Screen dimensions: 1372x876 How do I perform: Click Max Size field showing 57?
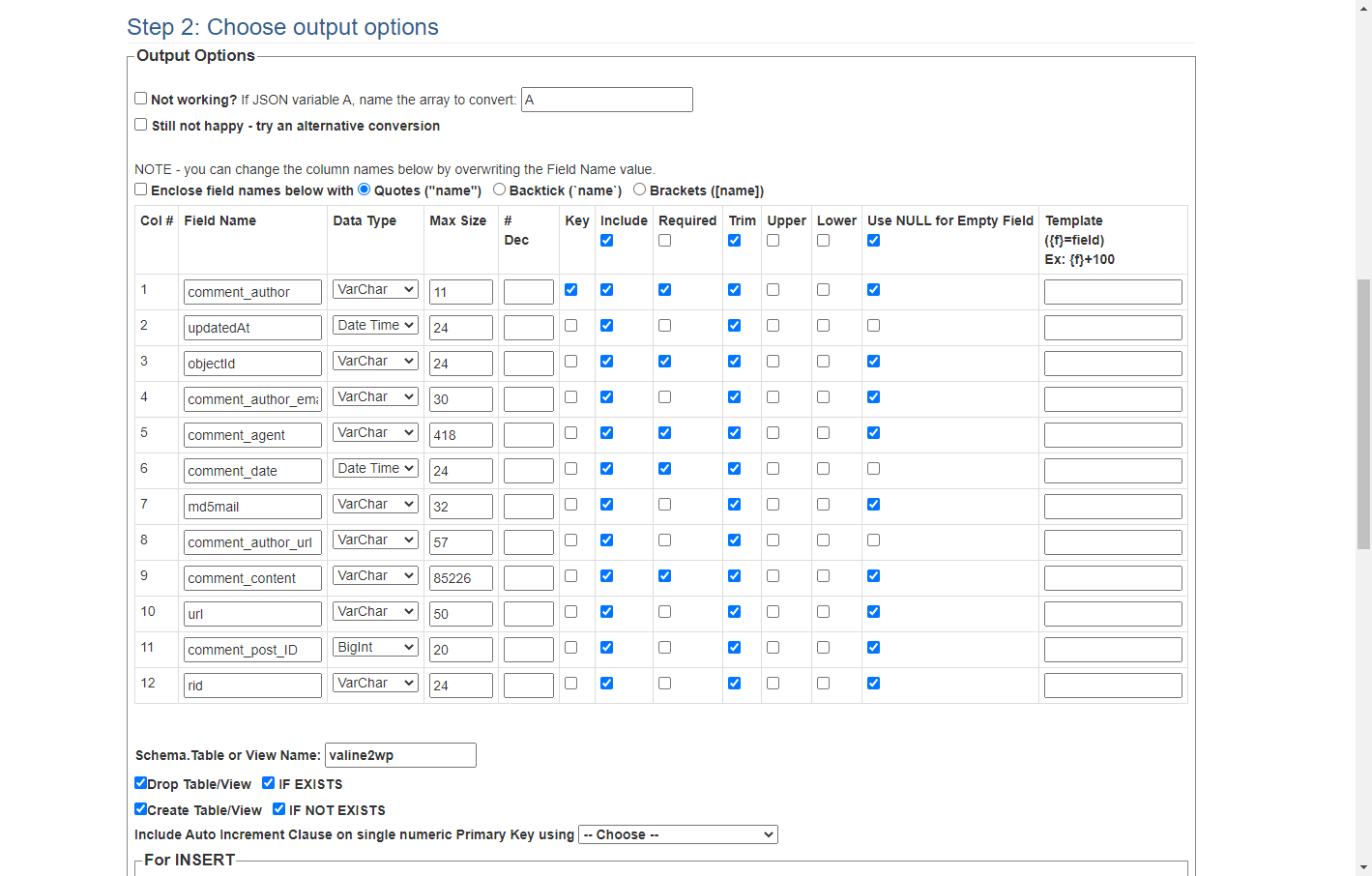461,542
